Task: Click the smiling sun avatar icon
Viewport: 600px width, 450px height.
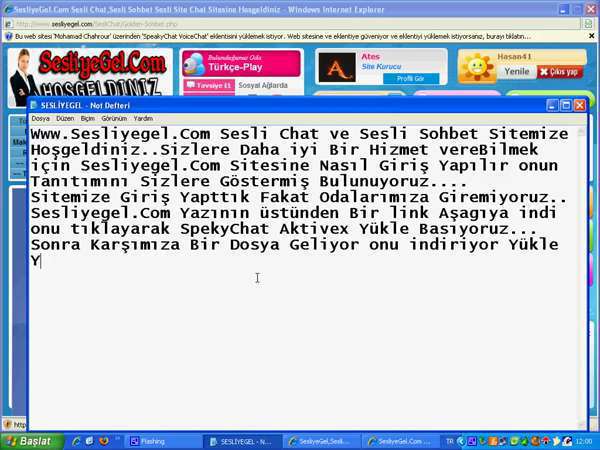Action: pos(477,67)
